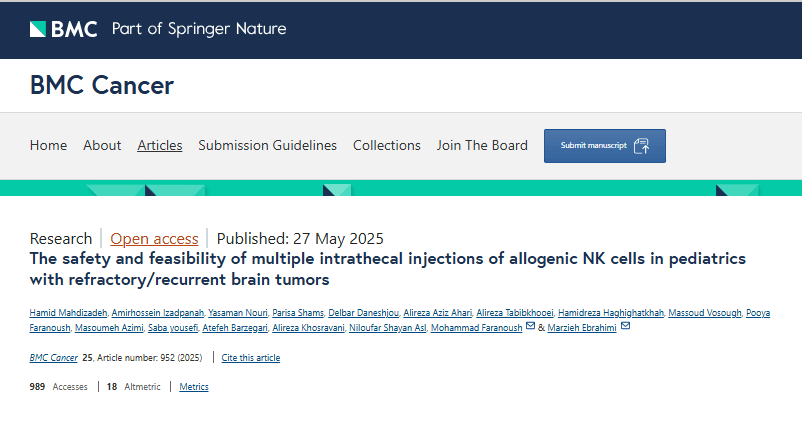Viewport: 802px width, 428px height.
Task: Go to the About page
Action: (102, 145)
